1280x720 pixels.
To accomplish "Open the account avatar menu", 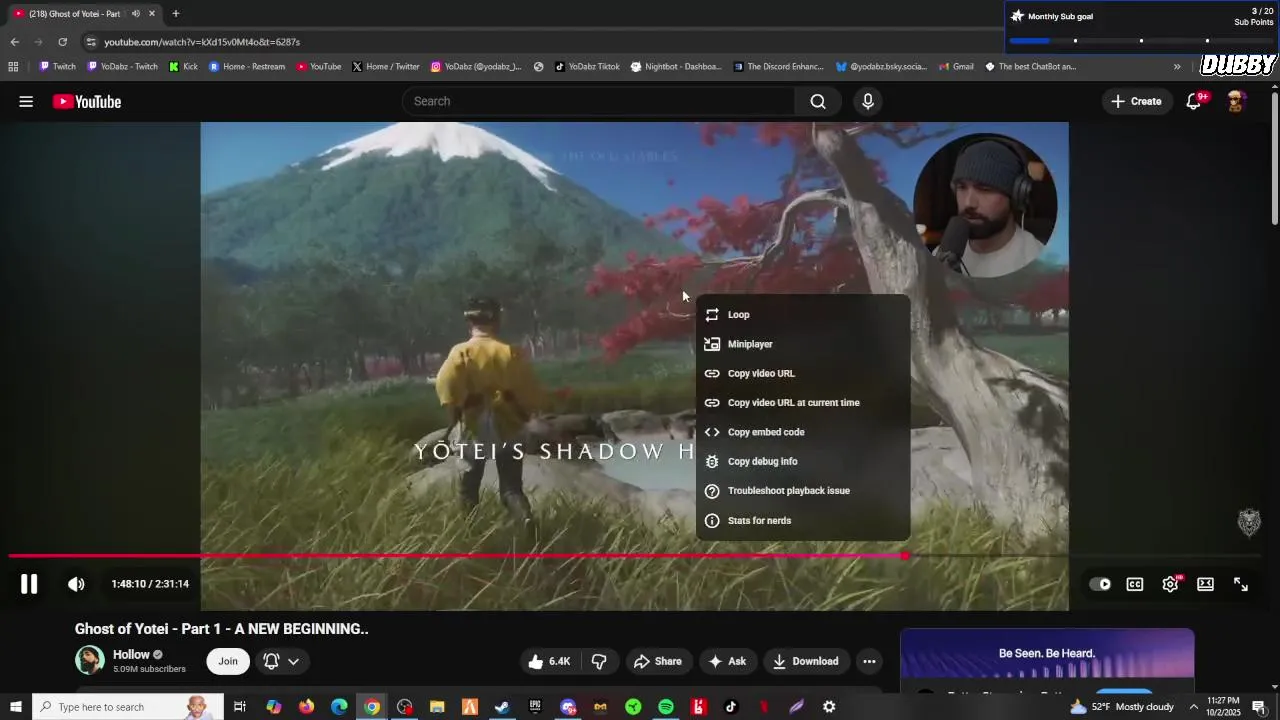I will pyautogui.click(x=1236, y=101).
